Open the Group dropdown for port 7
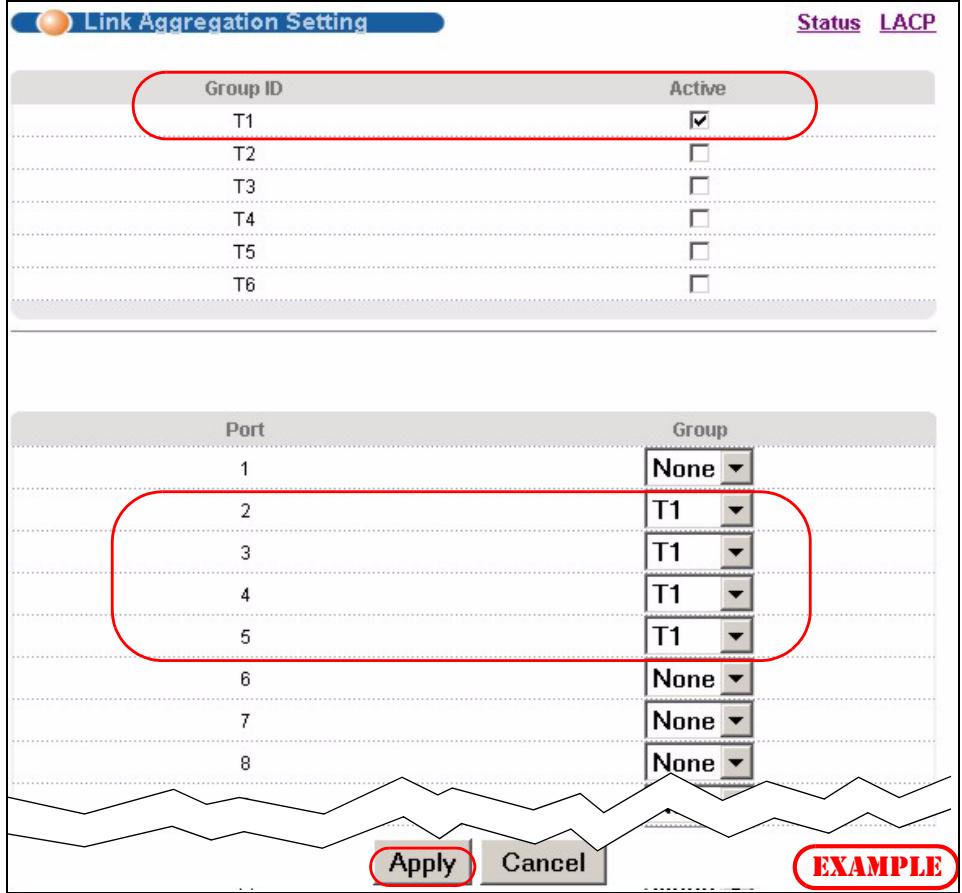Viewport: 962px width, 893px height. coord(699,720)
